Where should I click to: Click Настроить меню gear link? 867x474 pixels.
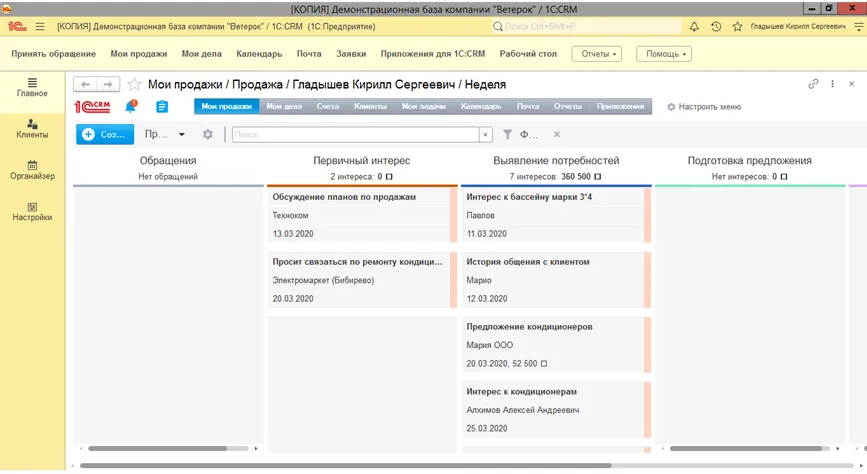point(704,107)
